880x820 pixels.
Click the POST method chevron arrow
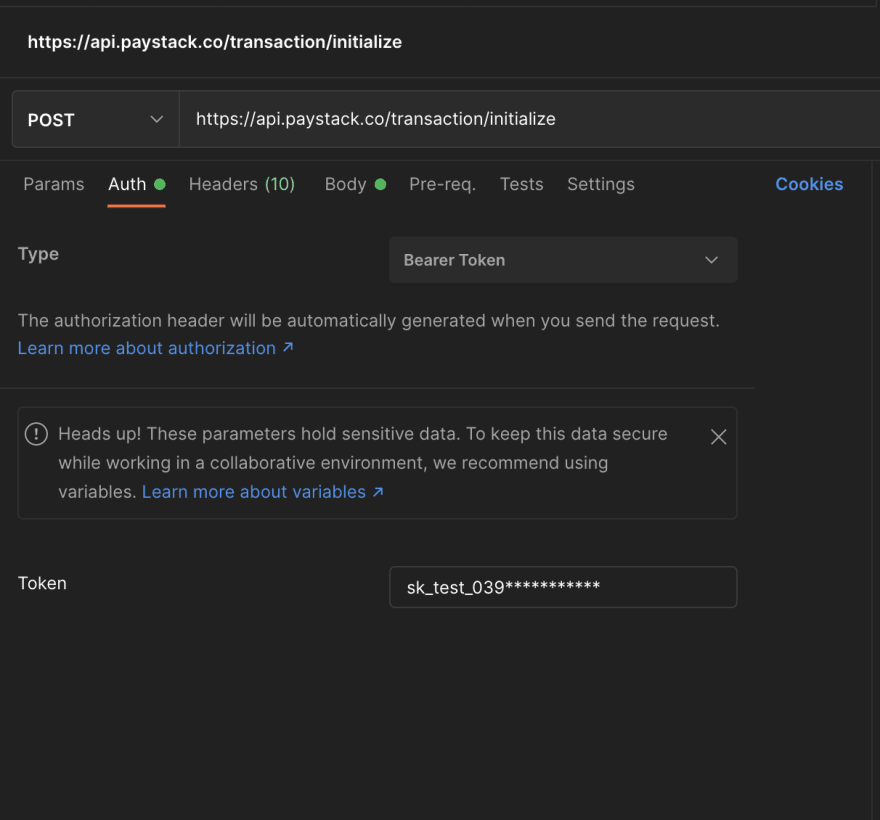(x=157, y=120)
